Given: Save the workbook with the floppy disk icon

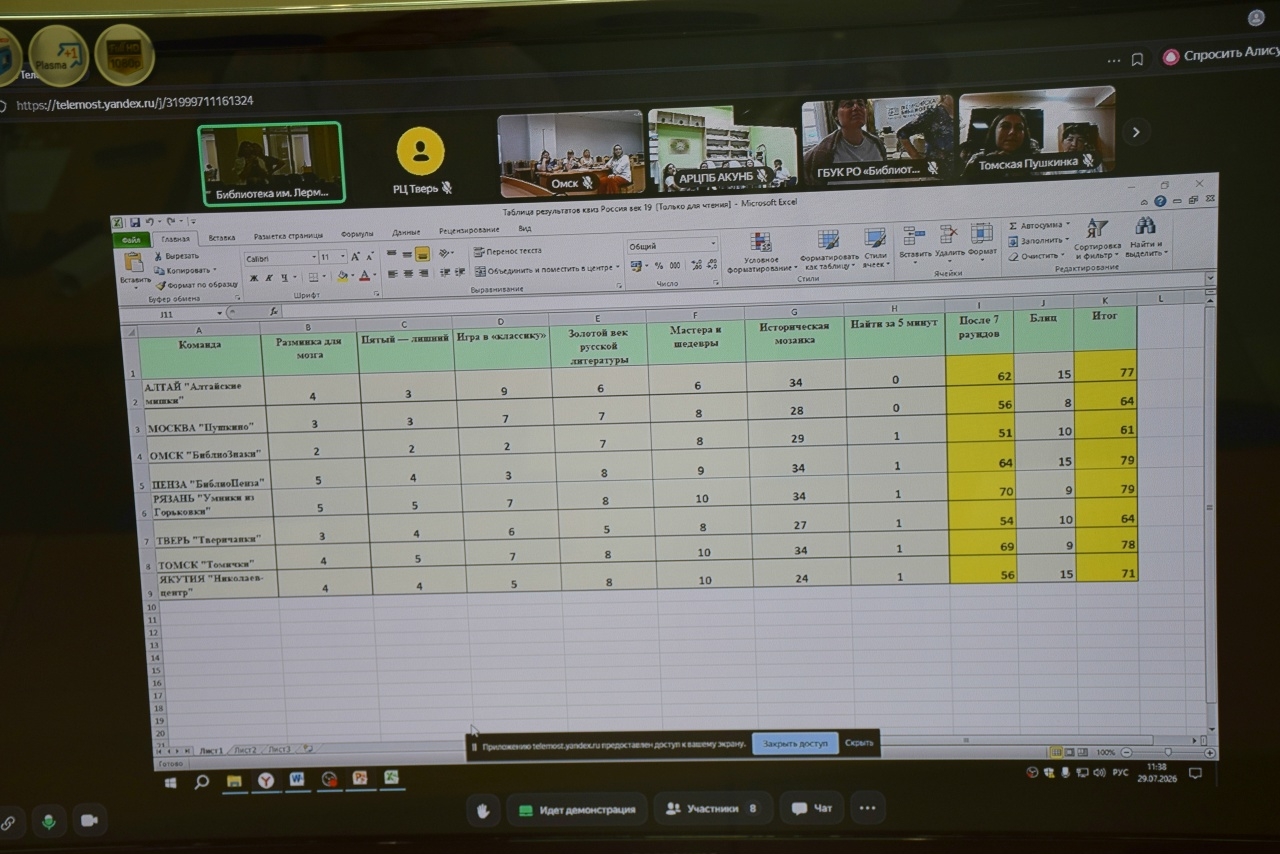Looking at the screenshot, I should coord(133,222).
